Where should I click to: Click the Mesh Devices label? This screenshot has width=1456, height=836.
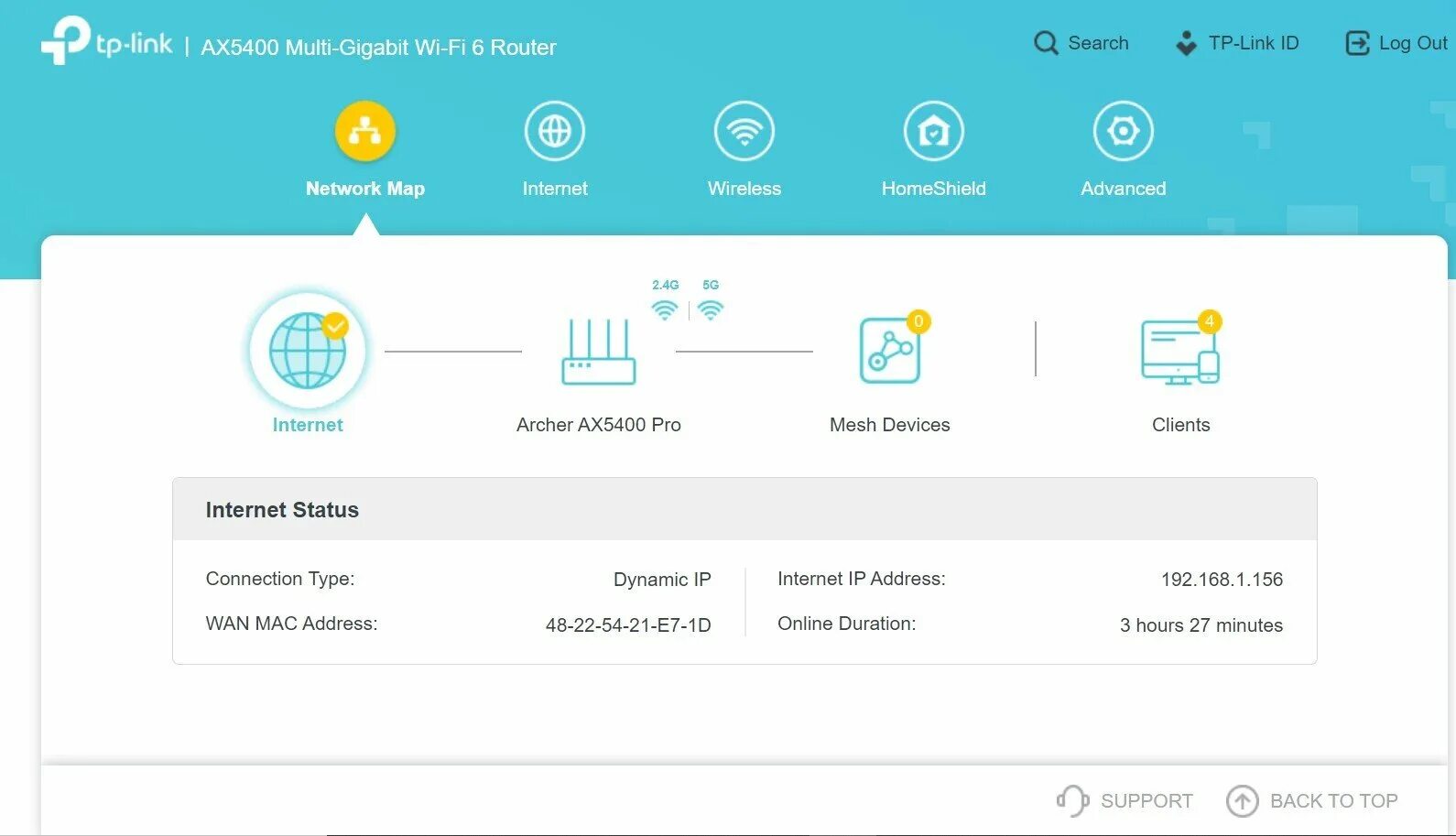pyautogui.click(x=890, y=425)
